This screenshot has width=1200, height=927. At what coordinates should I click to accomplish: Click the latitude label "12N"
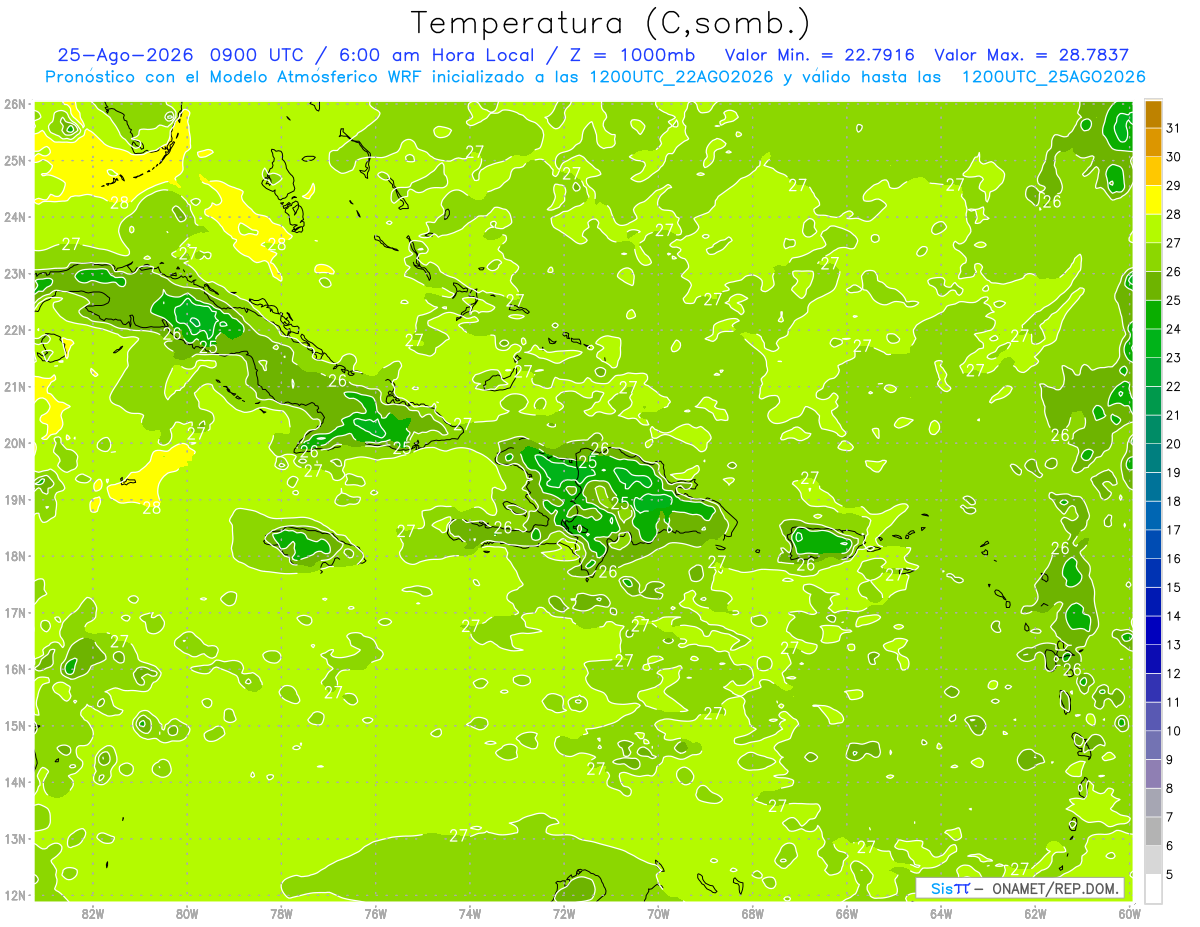[x=15, y=895]
